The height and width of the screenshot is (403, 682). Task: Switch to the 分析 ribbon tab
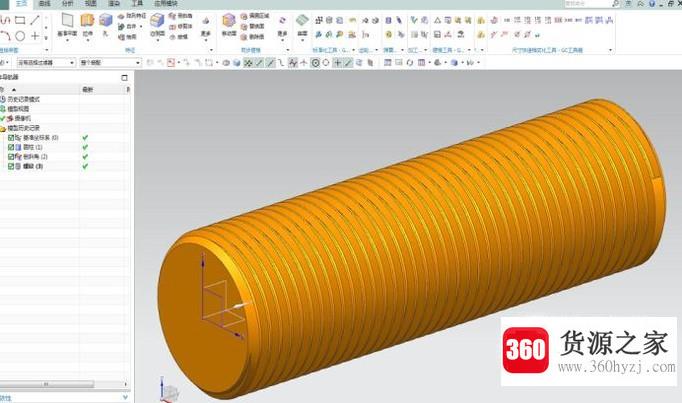point(67,3)
